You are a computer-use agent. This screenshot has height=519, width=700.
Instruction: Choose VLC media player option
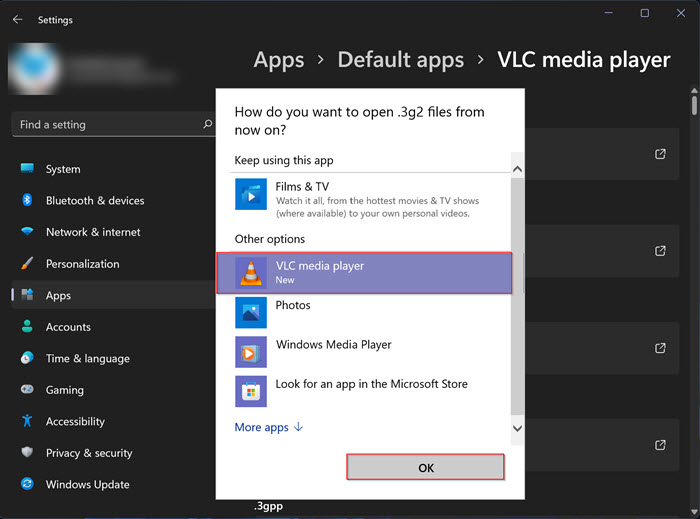(x=364, y=273)
